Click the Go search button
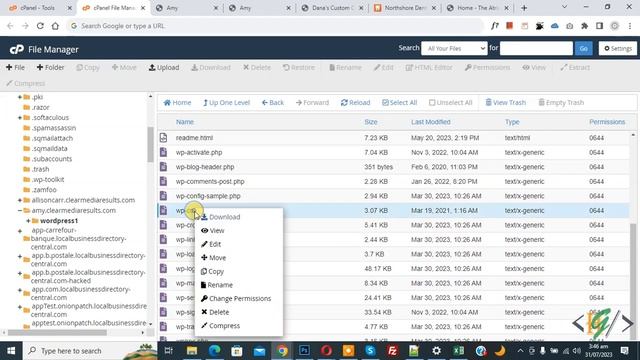 583,48
